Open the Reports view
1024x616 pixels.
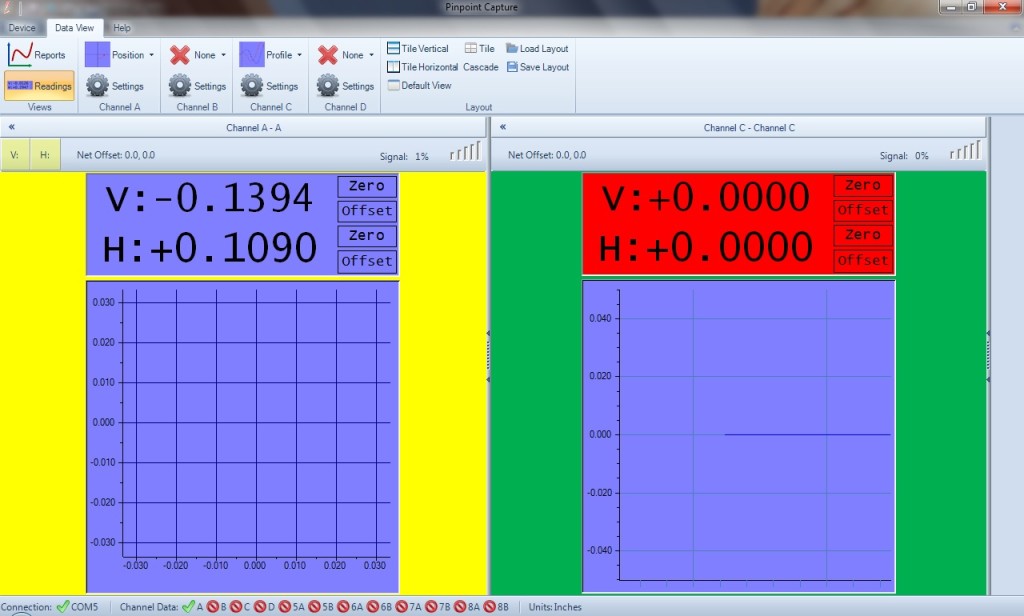coord(37,55)
